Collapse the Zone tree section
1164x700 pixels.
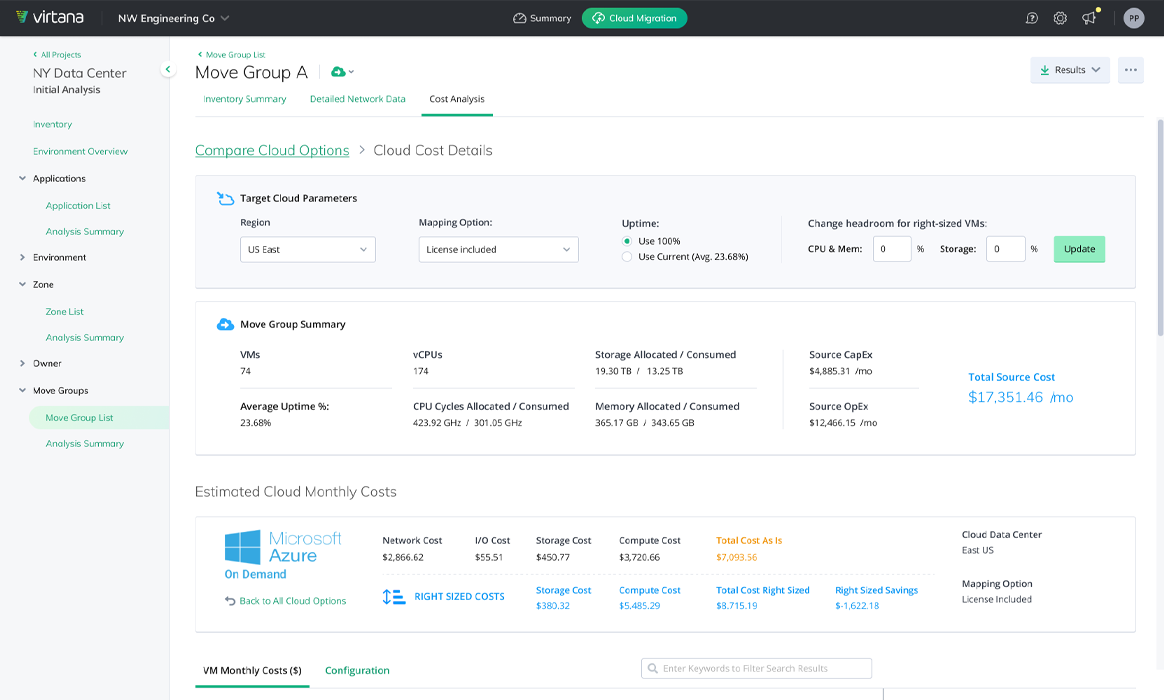22,284
